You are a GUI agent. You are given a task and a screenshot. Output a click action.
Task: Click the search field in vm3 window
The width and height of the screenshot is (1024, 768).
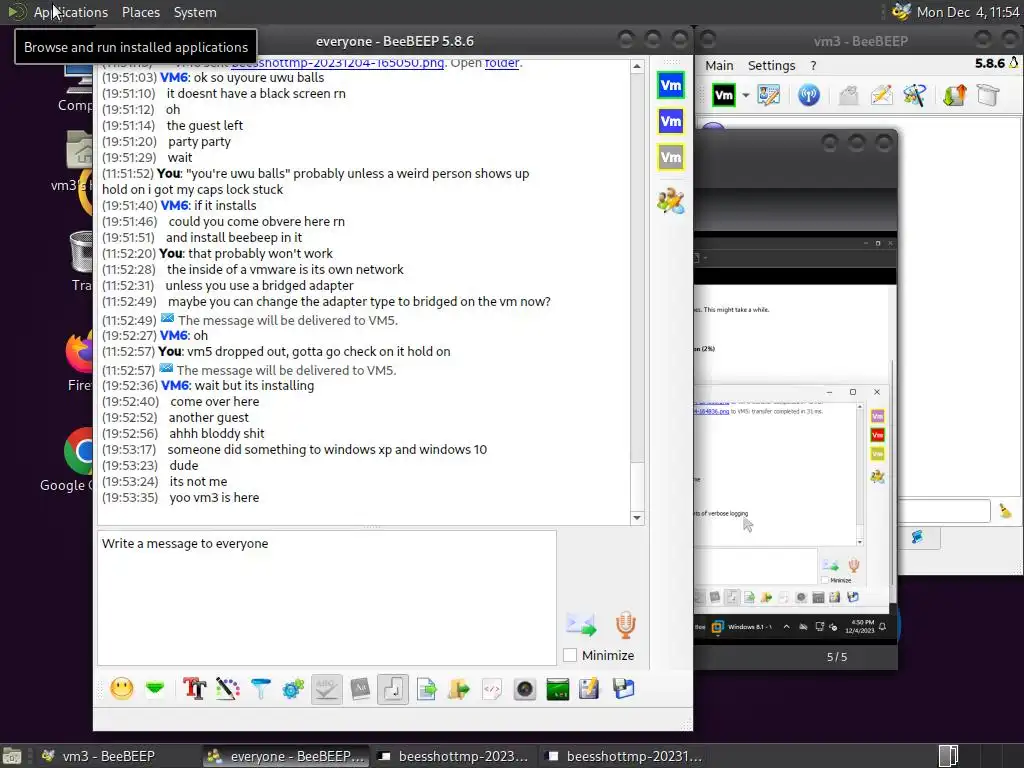coord(944,511)
